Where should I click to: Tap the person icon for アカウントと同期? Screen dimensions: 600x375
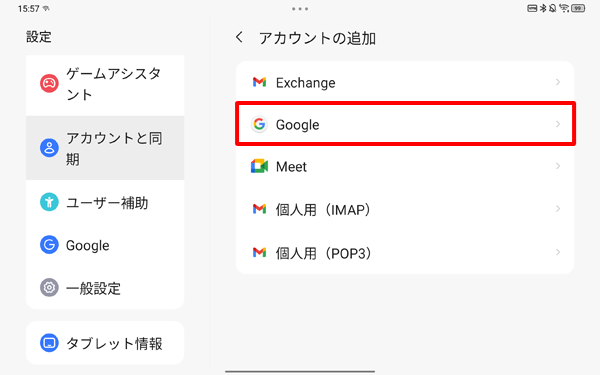[49, 148]
